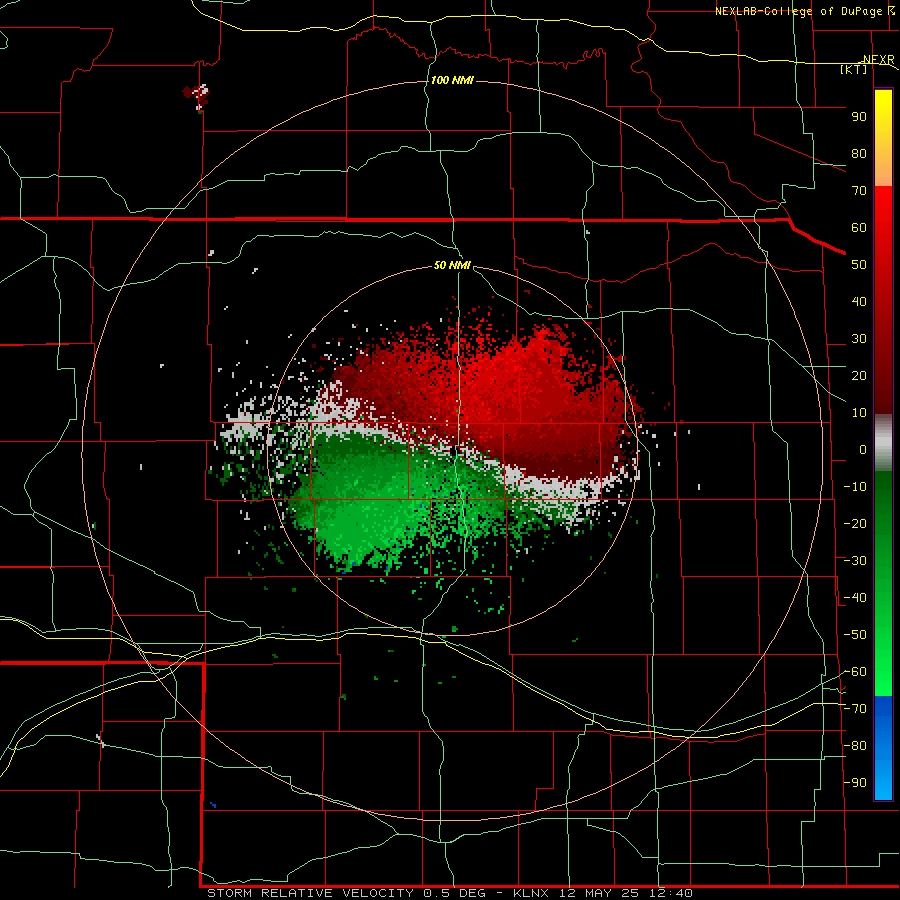The image size is (900, 900).
Task: Click the "NEXR" label above the scale
Action: pos(879,60)
